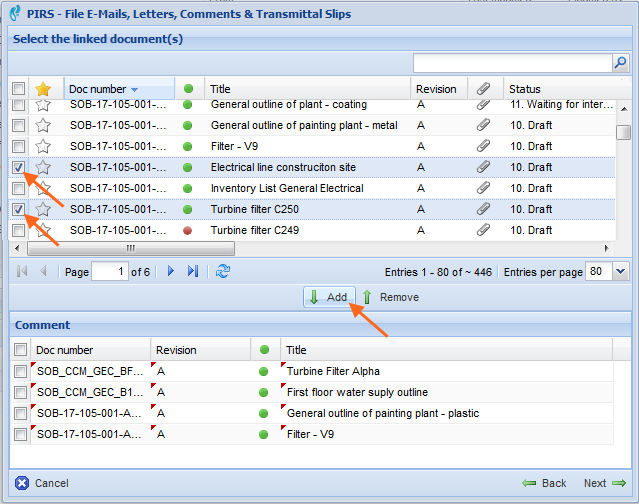Viewport: 639px width, 504px height.
Task: Click the Cancel button
Action: 42,483
